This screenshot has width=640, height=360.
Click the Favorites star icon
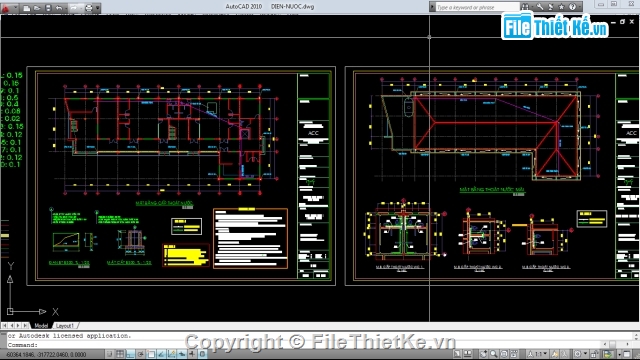tap(561, 7)
